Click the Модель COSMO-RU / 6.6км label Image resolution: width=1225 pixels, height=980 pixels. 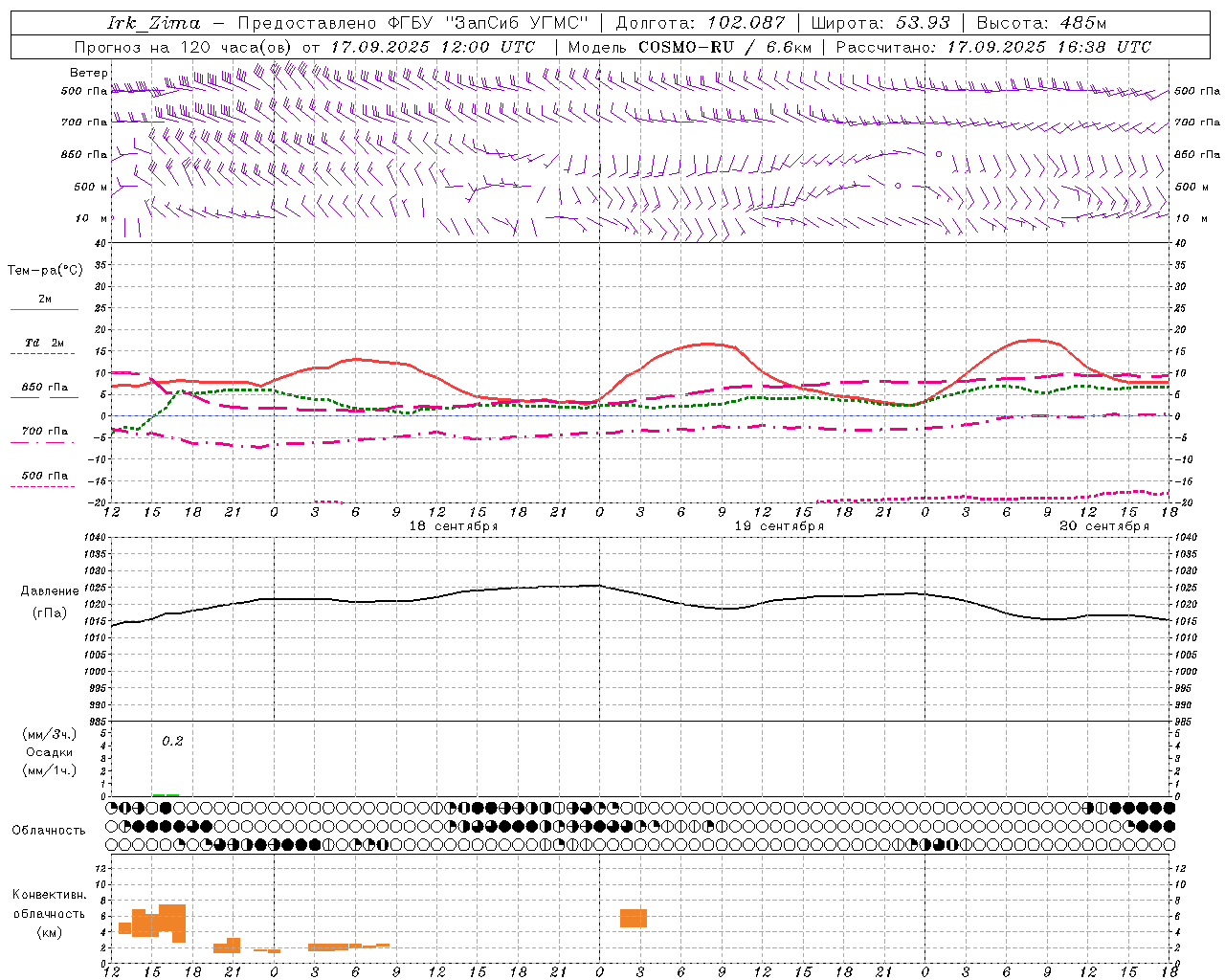[690, 47]
